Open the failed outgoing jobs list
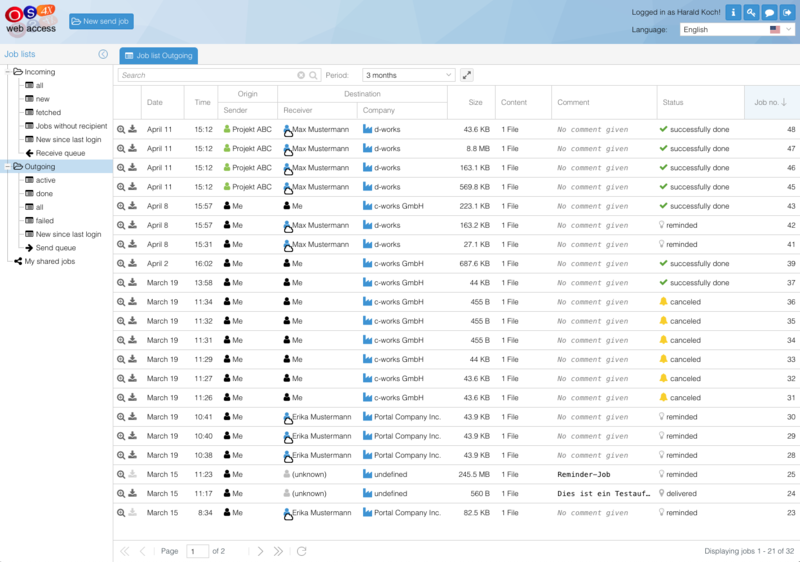Screen dimensions: 800x562 44,220
